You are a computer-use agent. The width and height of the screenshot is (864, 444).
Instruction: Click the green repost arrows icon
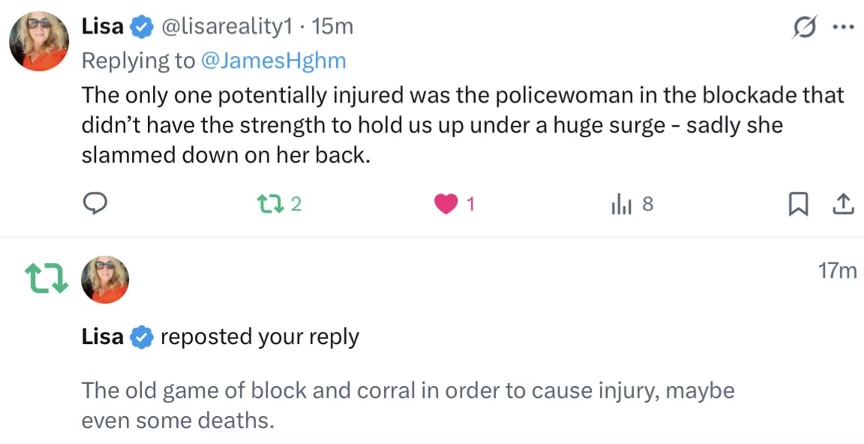point(270,204)
